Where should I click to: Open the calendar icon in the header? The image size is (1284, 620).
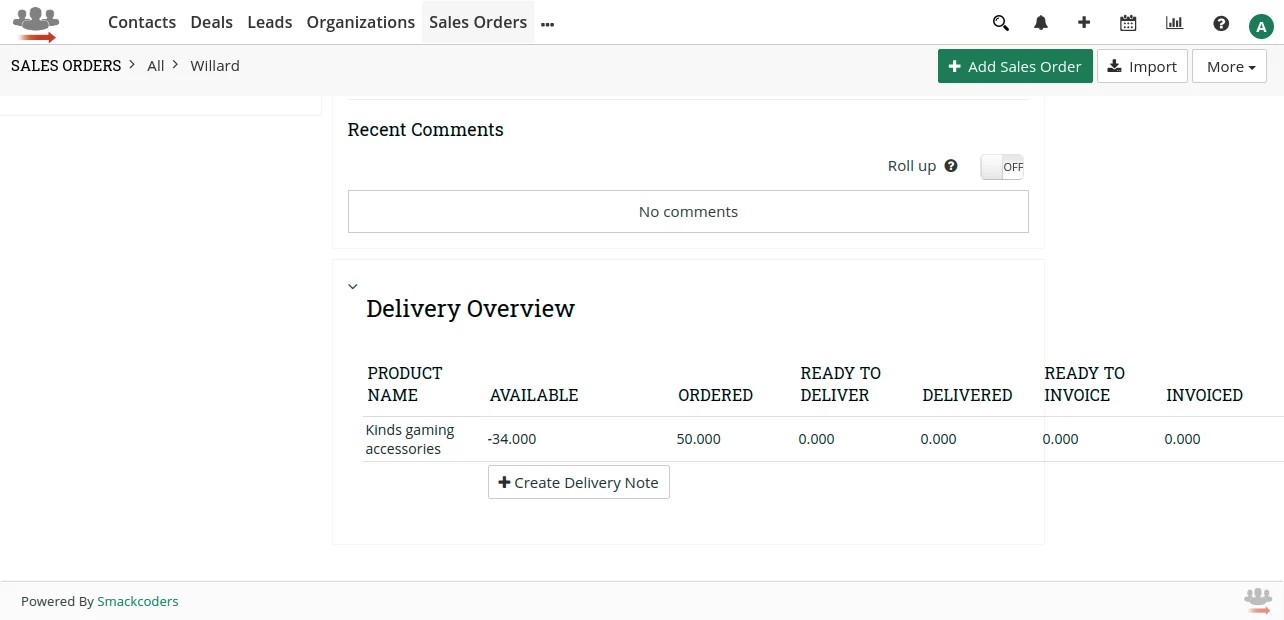1128,22
